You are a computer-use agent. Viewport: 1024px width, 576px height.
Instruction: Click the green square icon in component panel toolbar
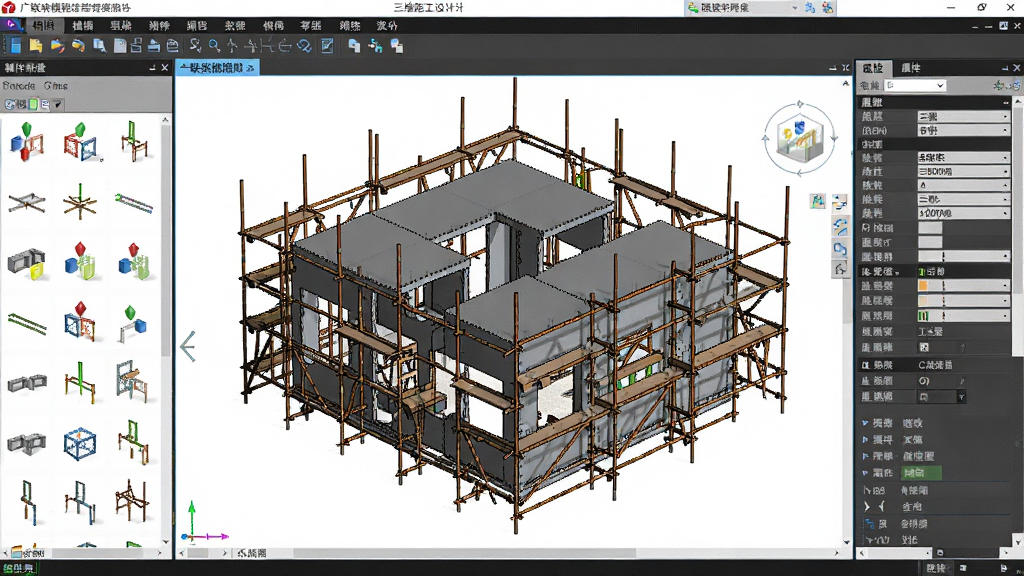pyautogui.click(x=33, y=104)
